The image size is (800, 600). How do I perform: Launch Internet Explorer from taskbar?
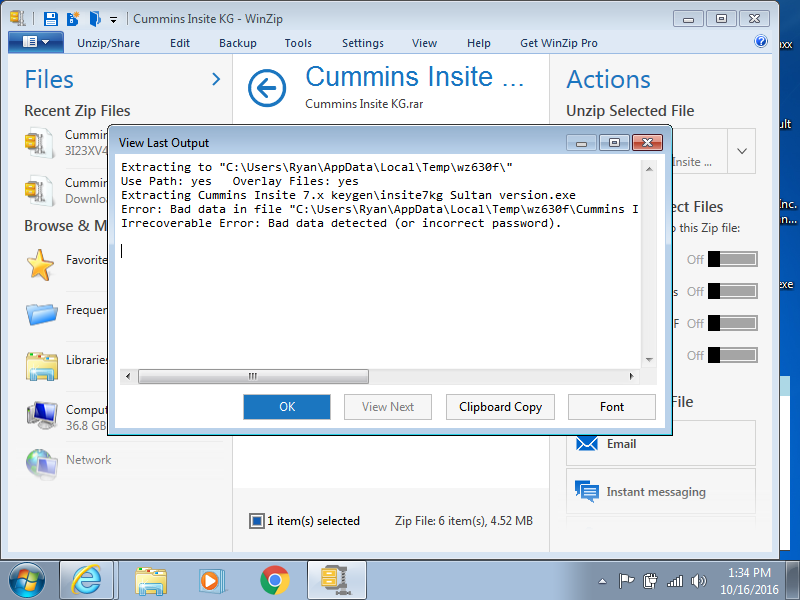click(87, 580)
